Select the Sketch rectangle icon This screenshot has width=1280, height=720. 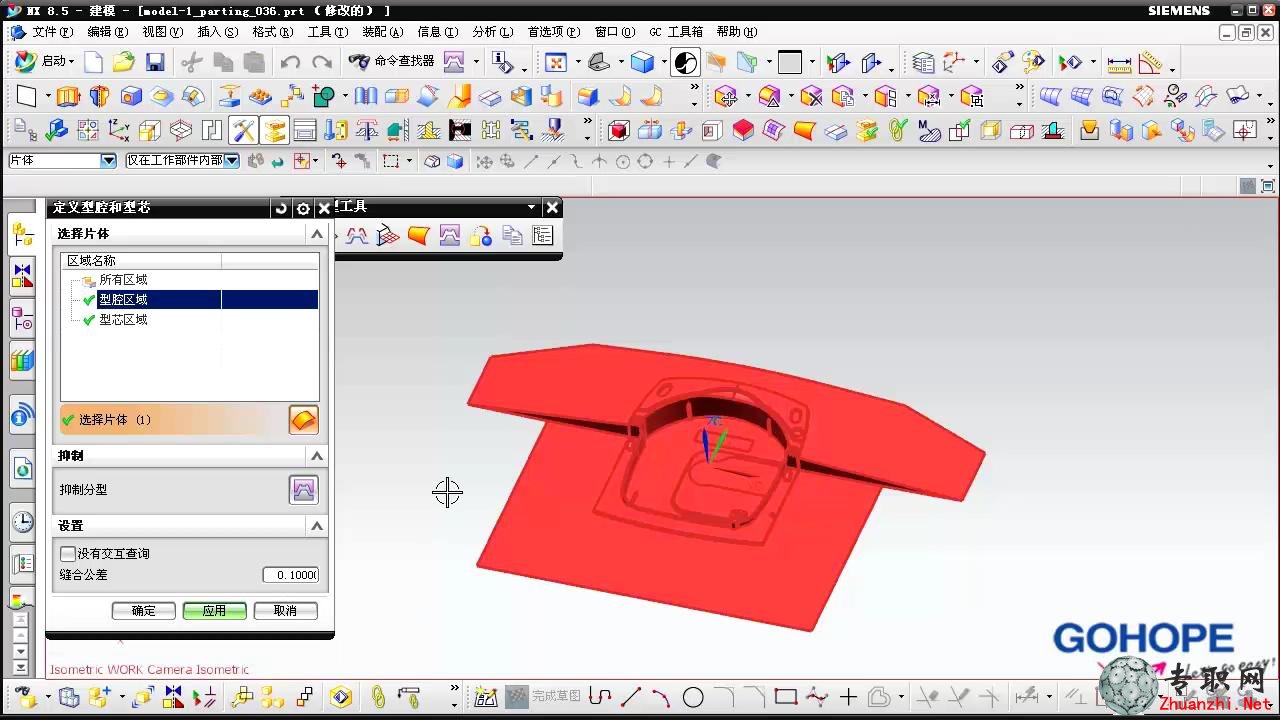point(27,97)
